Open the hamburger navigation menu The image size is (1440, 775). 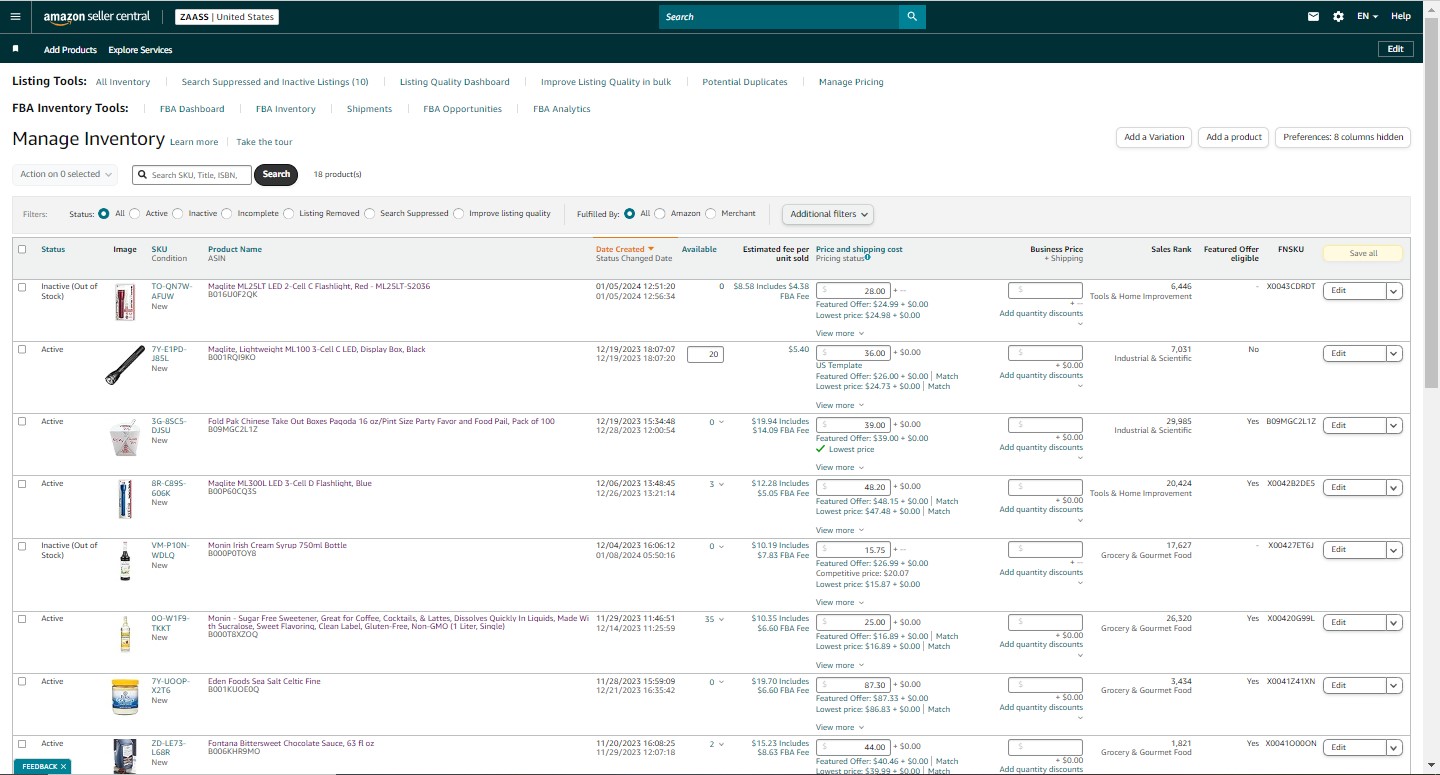pyautogui.click(x=15, y=17)
